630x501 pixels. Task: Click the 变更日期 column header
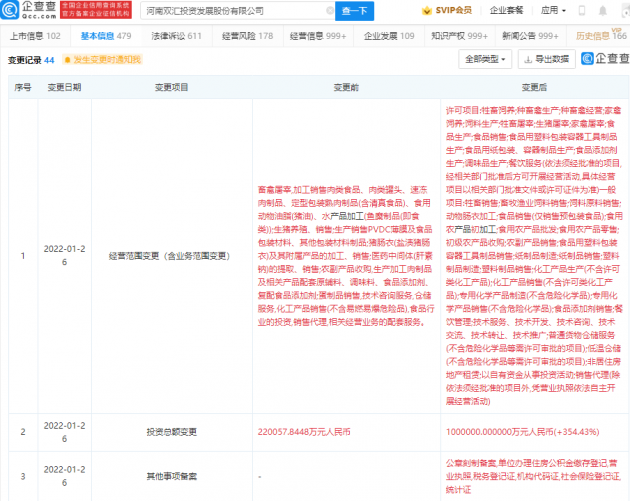(64, 87)
